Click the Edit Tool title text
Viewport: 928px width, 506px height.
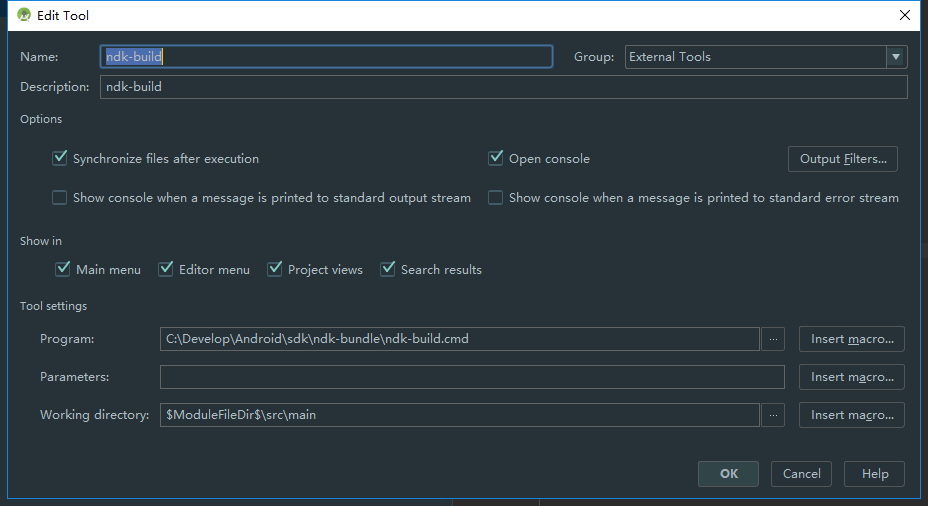pyautogui.click(x=63, y=15)
